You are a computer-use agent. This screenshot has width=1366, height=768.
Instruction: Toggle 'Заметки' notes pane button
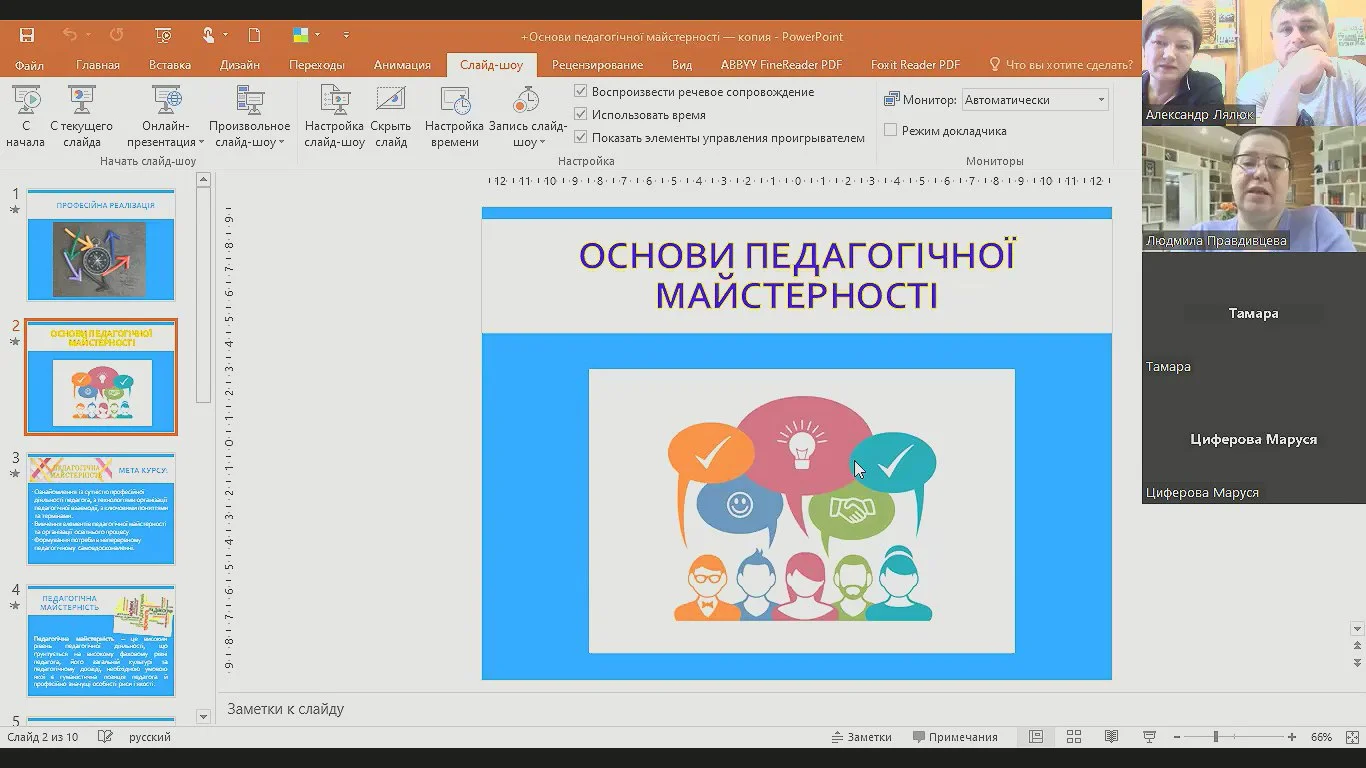click(x=862, y=737)
